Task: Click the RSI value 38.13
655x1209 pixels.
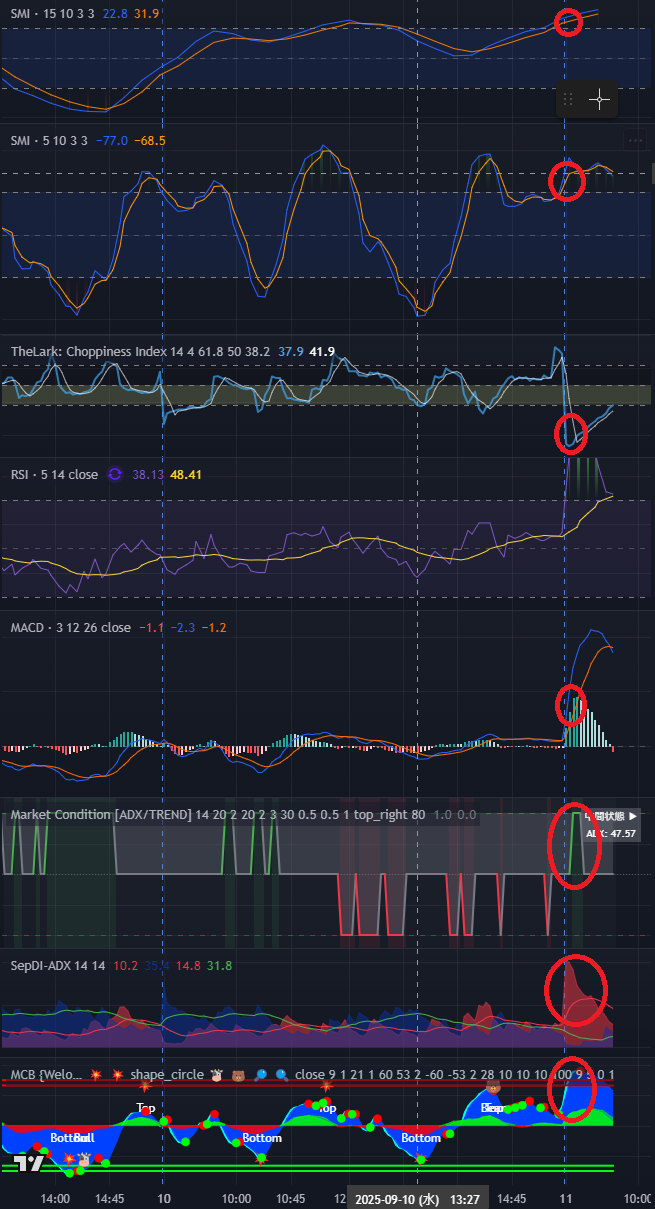Action: click(148, 474)
